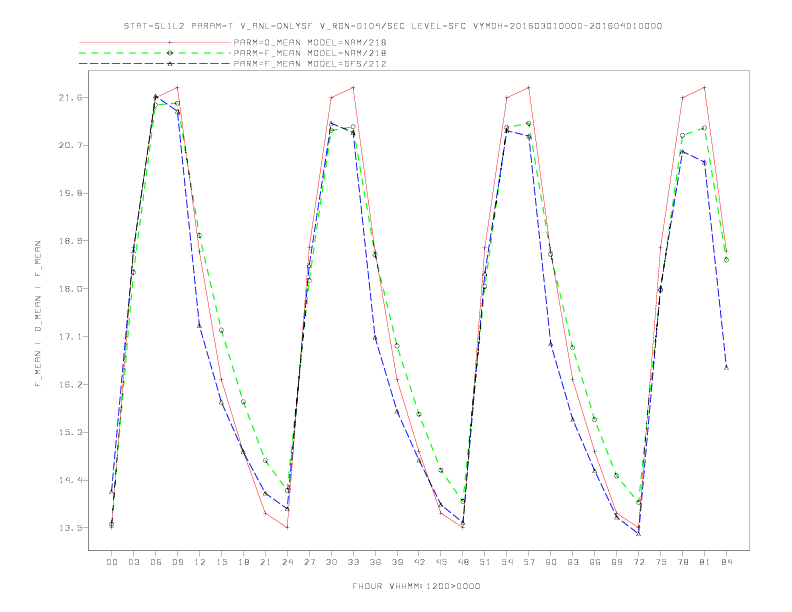792x612 pixels.
Task: Click x-axis forecast hour label 33
Action: 354,562
